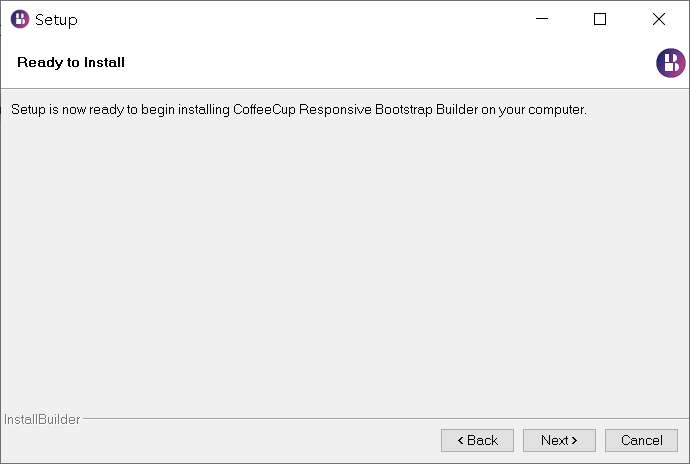
Task: Click the "Setup" window title text
Action: point(56,20)
